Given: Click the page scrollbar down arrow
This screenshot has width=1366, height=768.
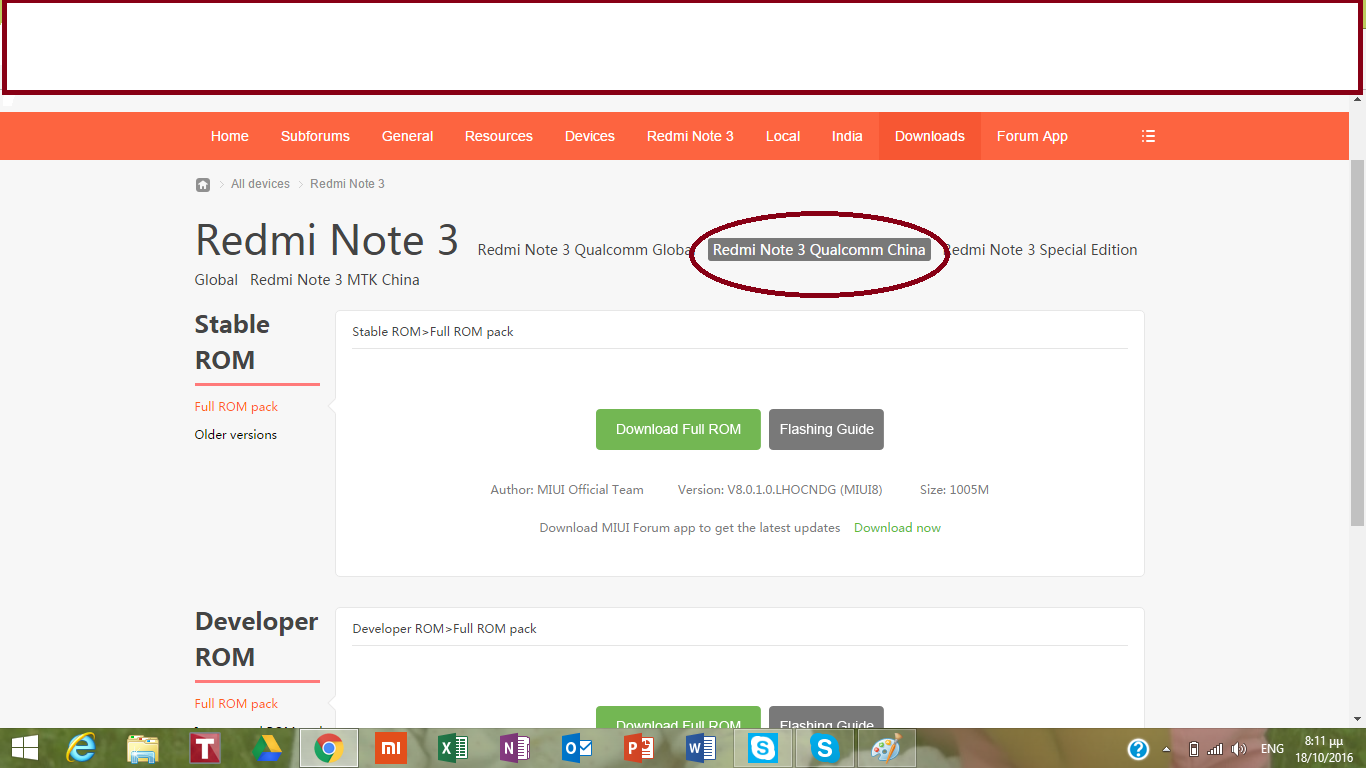Looking at the screenshot, I should point(1358,719).
